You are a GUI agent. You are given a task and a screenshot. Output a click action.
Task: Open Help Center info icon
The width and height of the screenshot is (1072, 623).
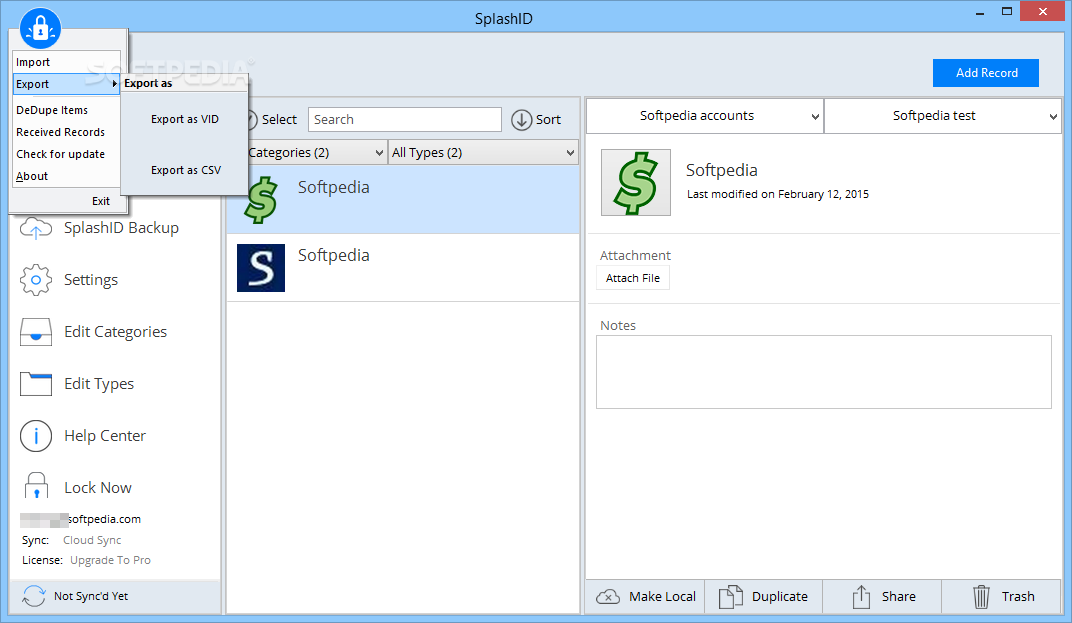tap(36, 436)
